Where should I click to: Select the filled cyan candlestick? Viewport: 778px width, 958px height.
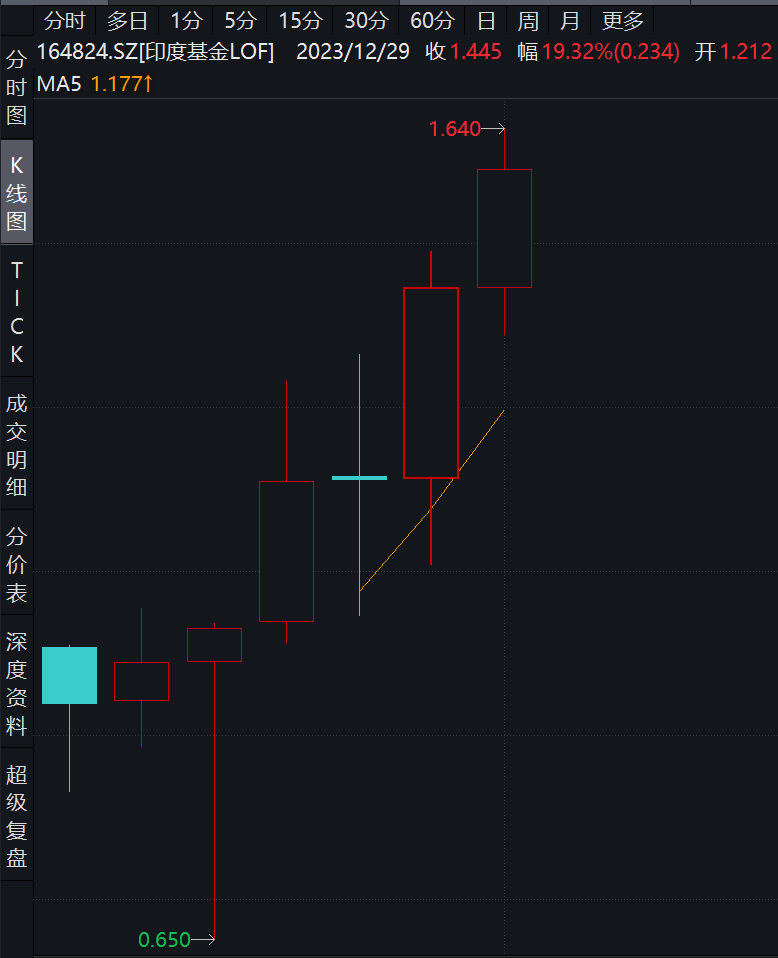pyautogui.click(x=70, y=675)
